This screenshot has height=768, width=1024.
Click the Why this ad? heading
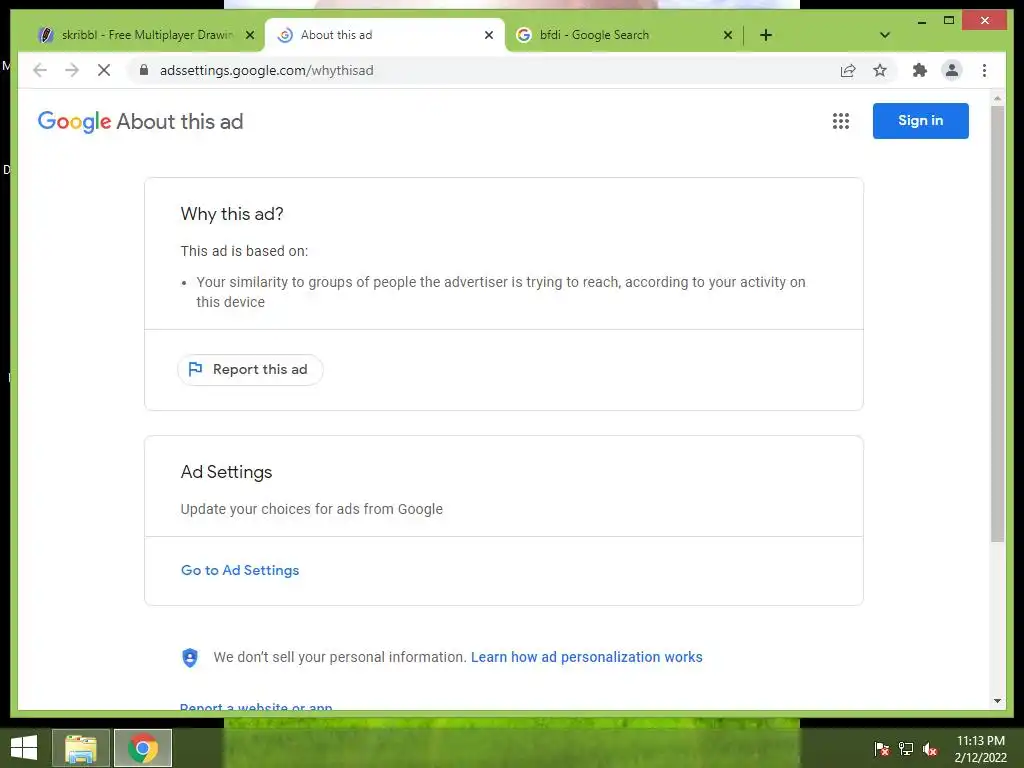click(x=232, y=214)
